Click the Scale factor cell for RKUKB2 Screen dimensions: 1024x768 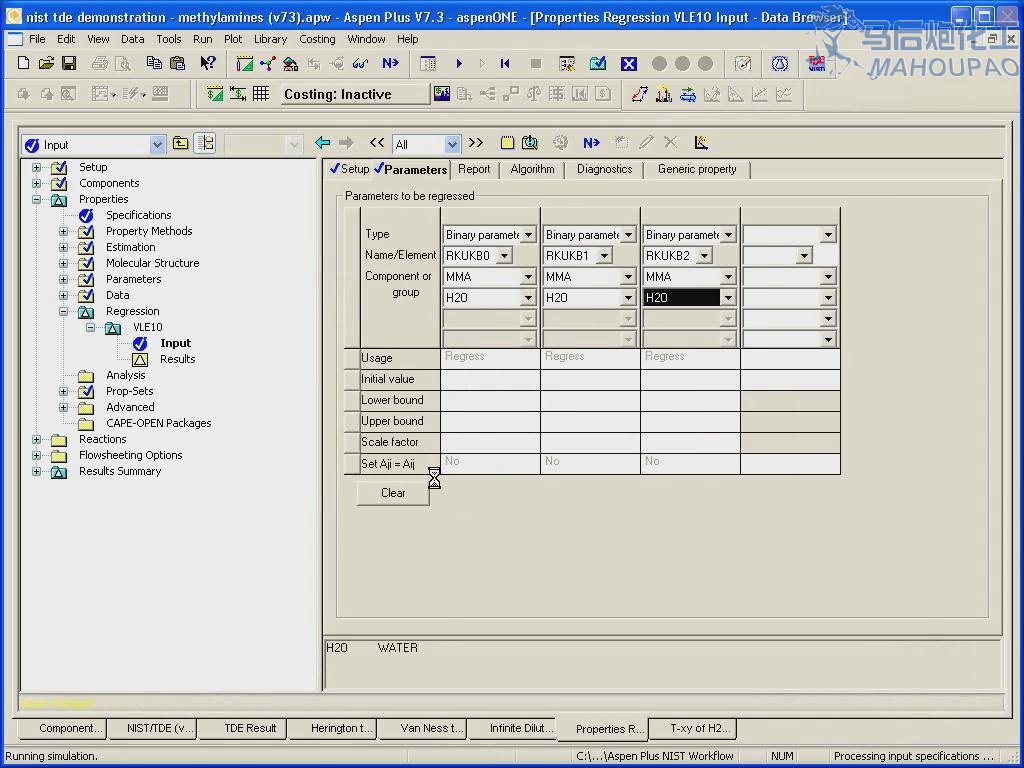[690, 442]
